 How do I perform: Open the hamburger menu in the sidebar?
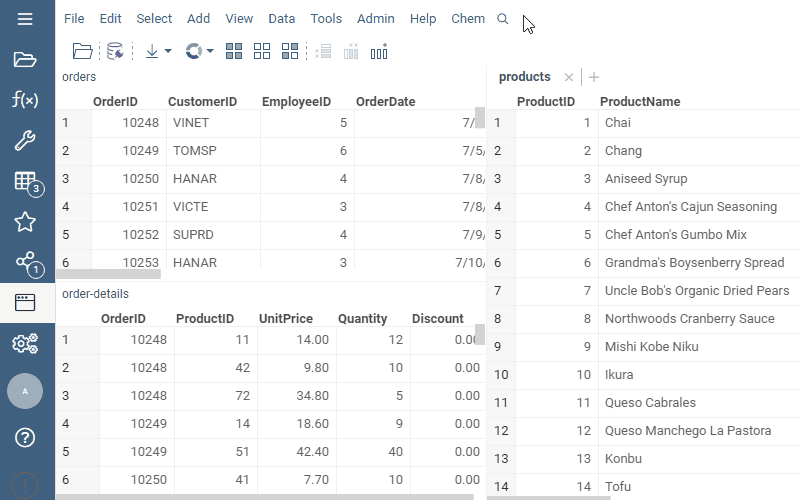coord(25,19)
